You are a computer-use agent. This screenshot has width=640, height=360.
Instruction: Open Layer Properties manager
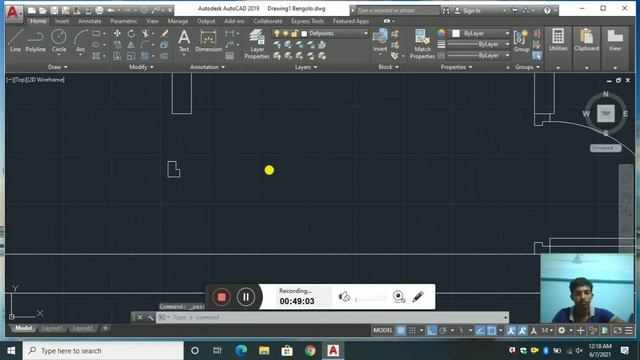click(257, 44)
